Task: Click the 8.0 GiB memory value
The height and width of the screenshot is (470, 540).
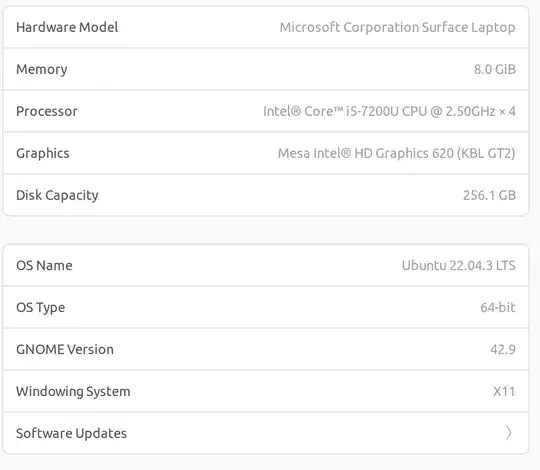Action: pyautogui.click(x=495, y=69)
